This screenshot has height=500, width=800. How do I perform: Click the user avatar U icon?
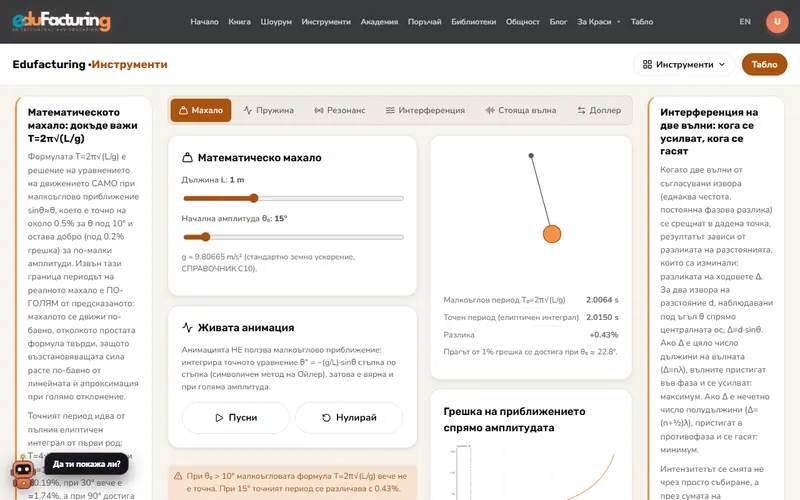point(777,21)
